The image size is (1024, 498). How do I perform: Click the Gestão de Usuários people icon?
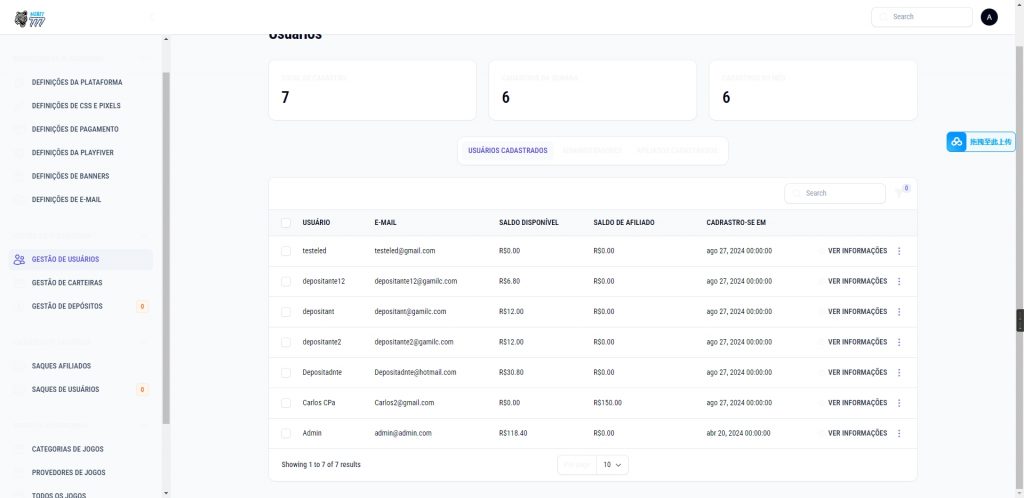[20, 260]
